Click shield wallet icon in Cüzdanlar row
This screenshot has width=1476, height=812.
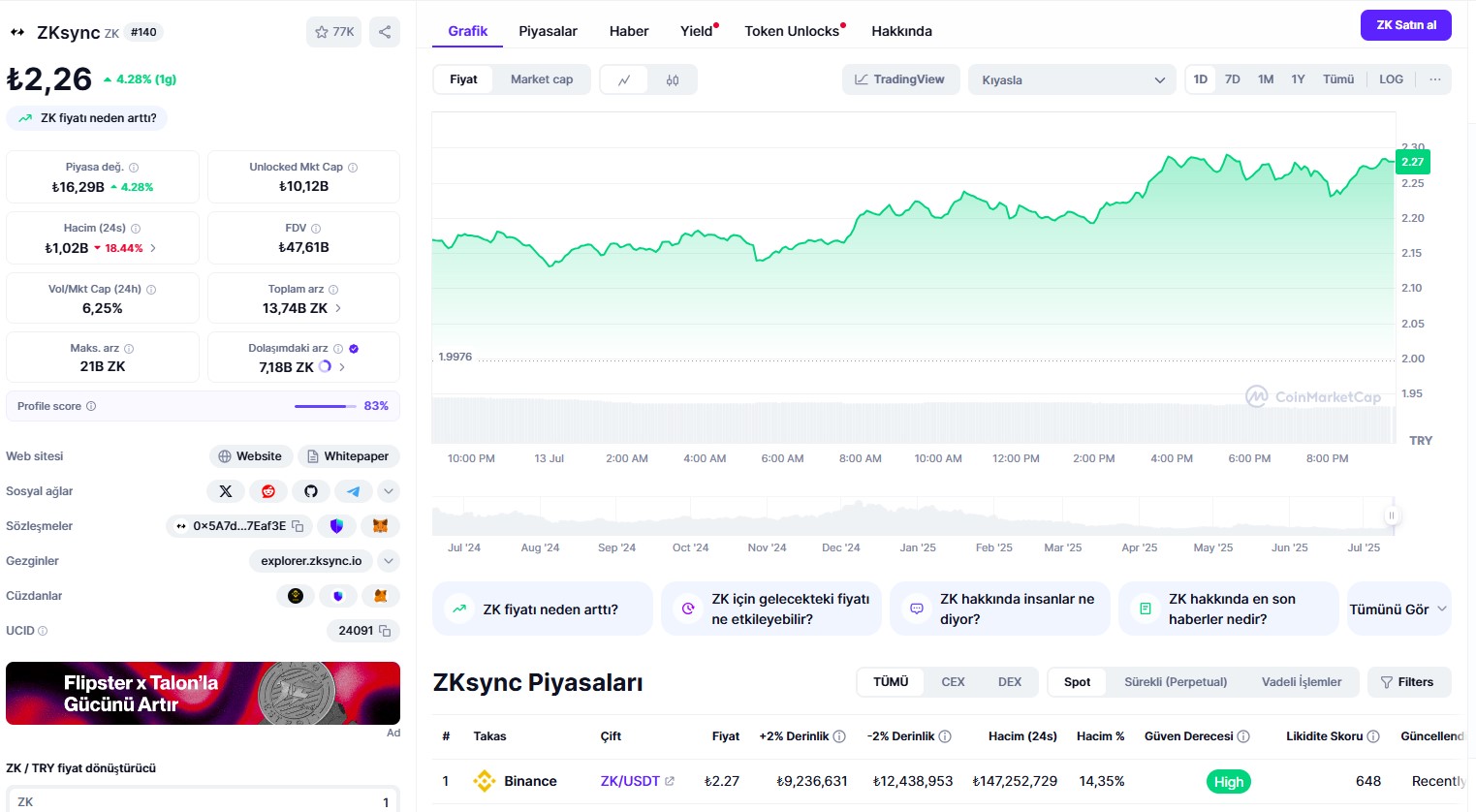click(x=338, y=596)
